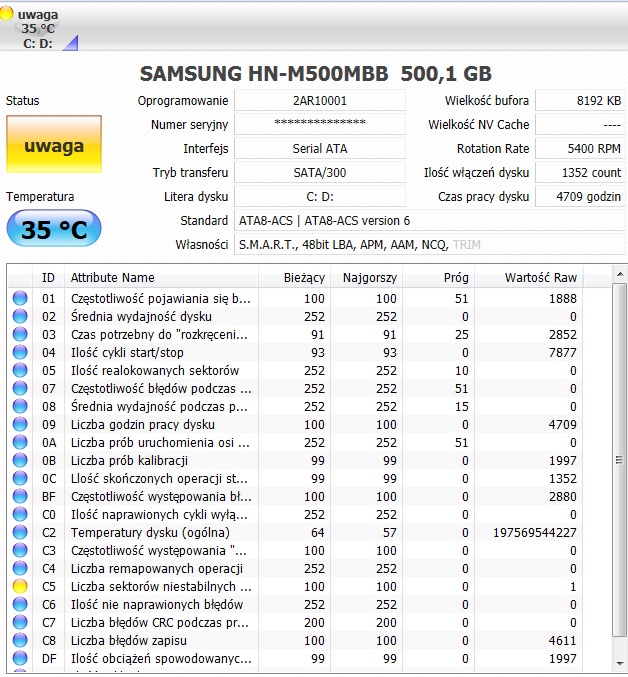The image size is (628, 677).
Task: Click the vertical scrollbar thumb of the list
Action: [619, 459]
